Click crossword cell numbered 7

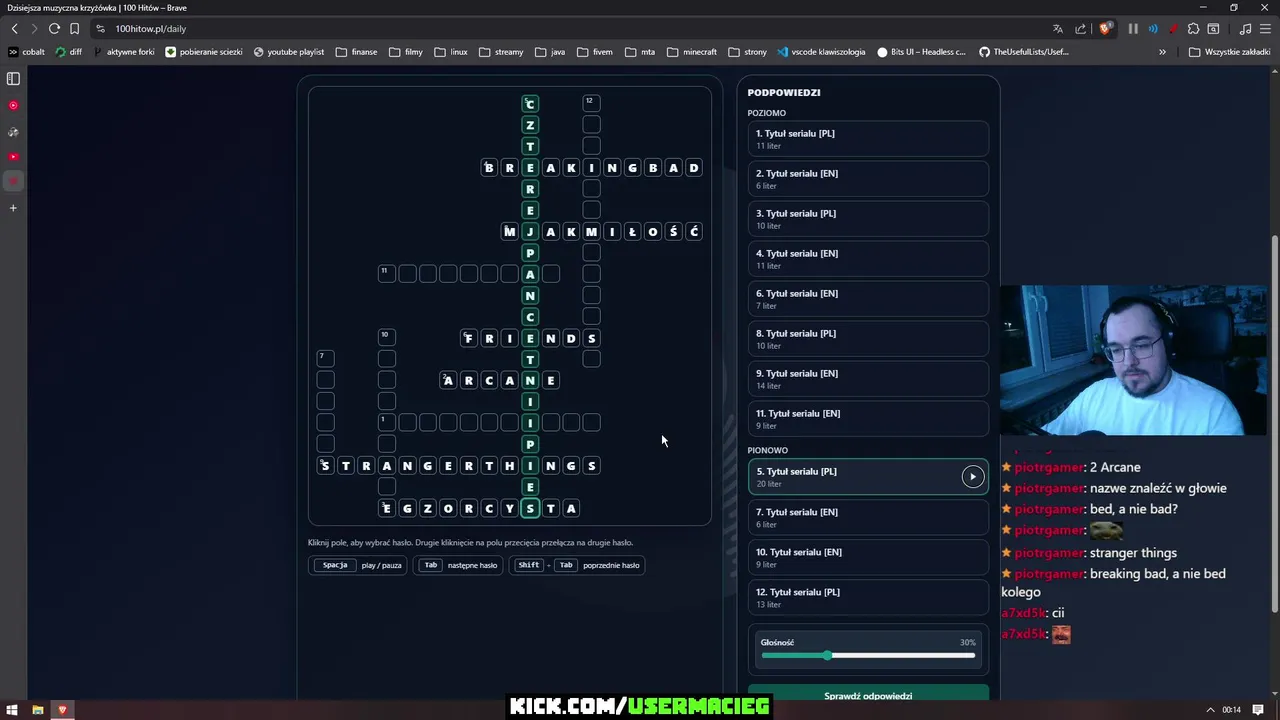[x=325, y=358]
